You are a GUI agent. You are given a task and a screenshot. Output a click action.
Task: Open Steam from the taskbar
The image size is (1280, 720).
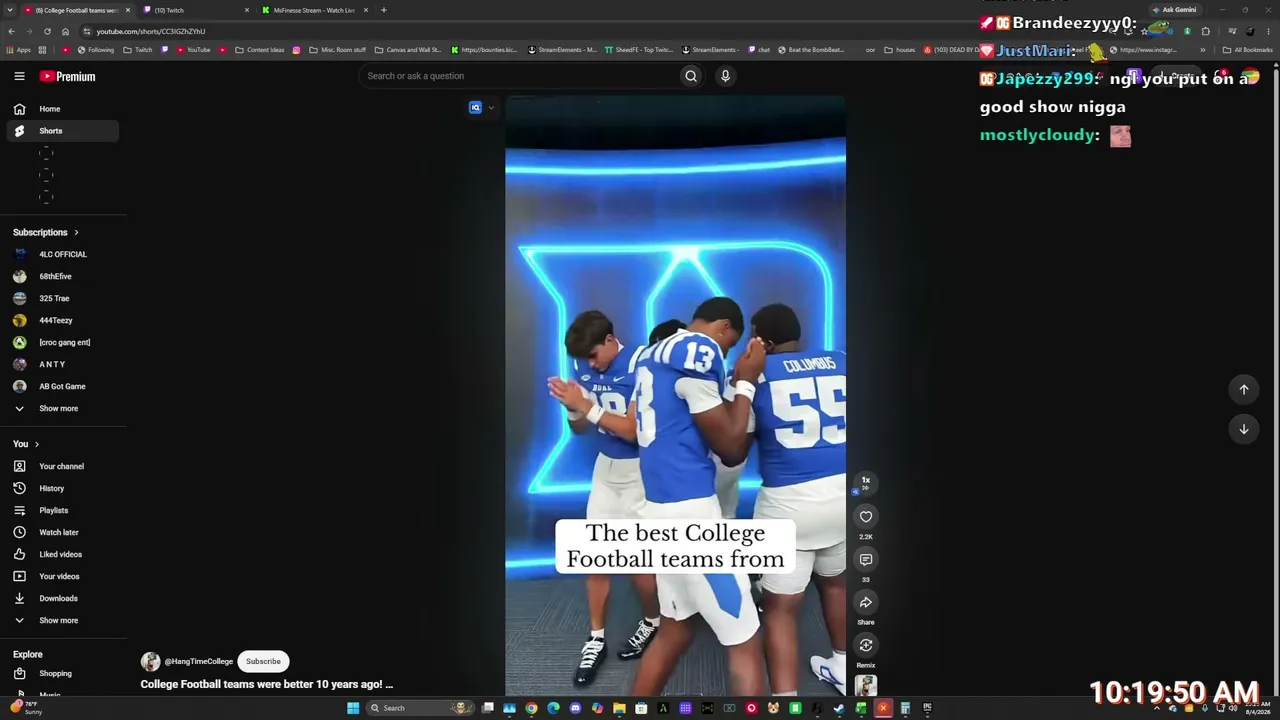pyautogui.click(x=839, y=708)
